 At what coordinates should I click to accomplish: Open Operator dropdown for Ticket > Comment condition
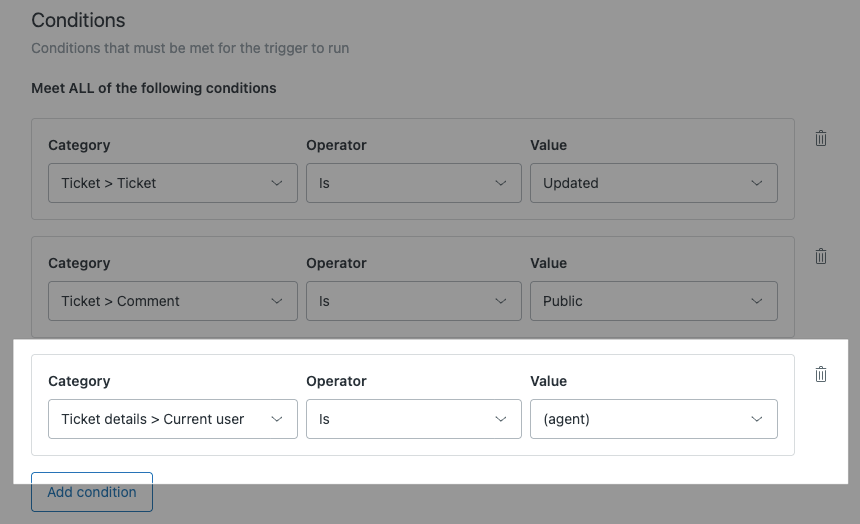coord(413,301)
